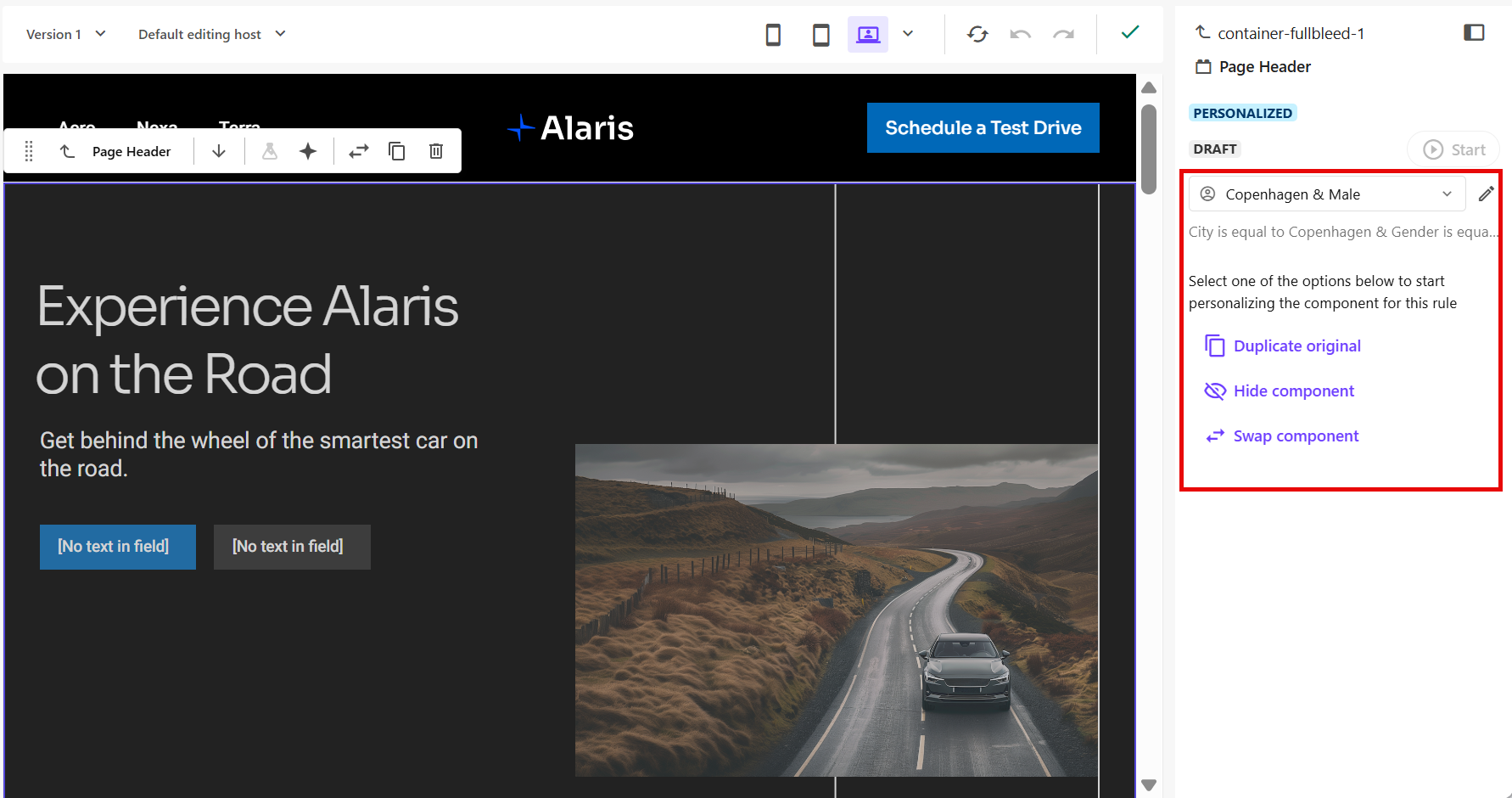Screen dimensions: 1512x798
Task: Click the Page Header title in right panel
Action: pyautogui.click(x=1264, y=67)
